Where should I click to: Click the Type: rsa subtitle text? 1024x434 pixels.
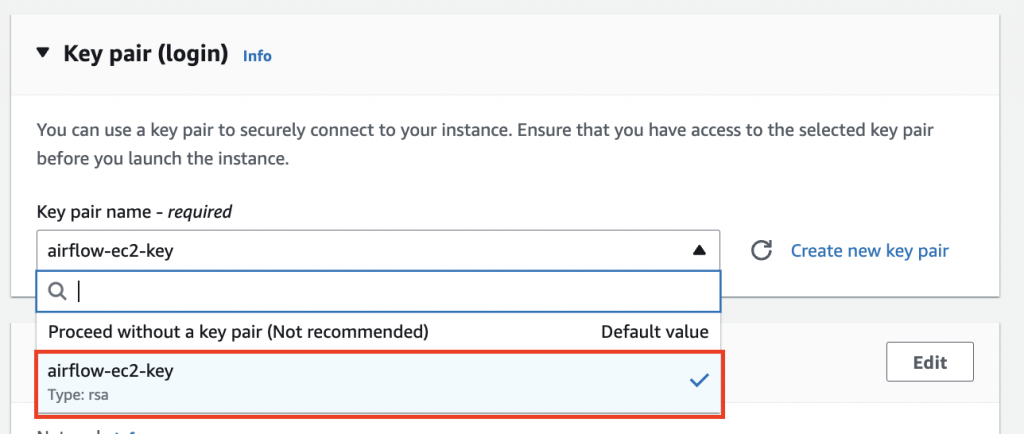pos(78,394)
